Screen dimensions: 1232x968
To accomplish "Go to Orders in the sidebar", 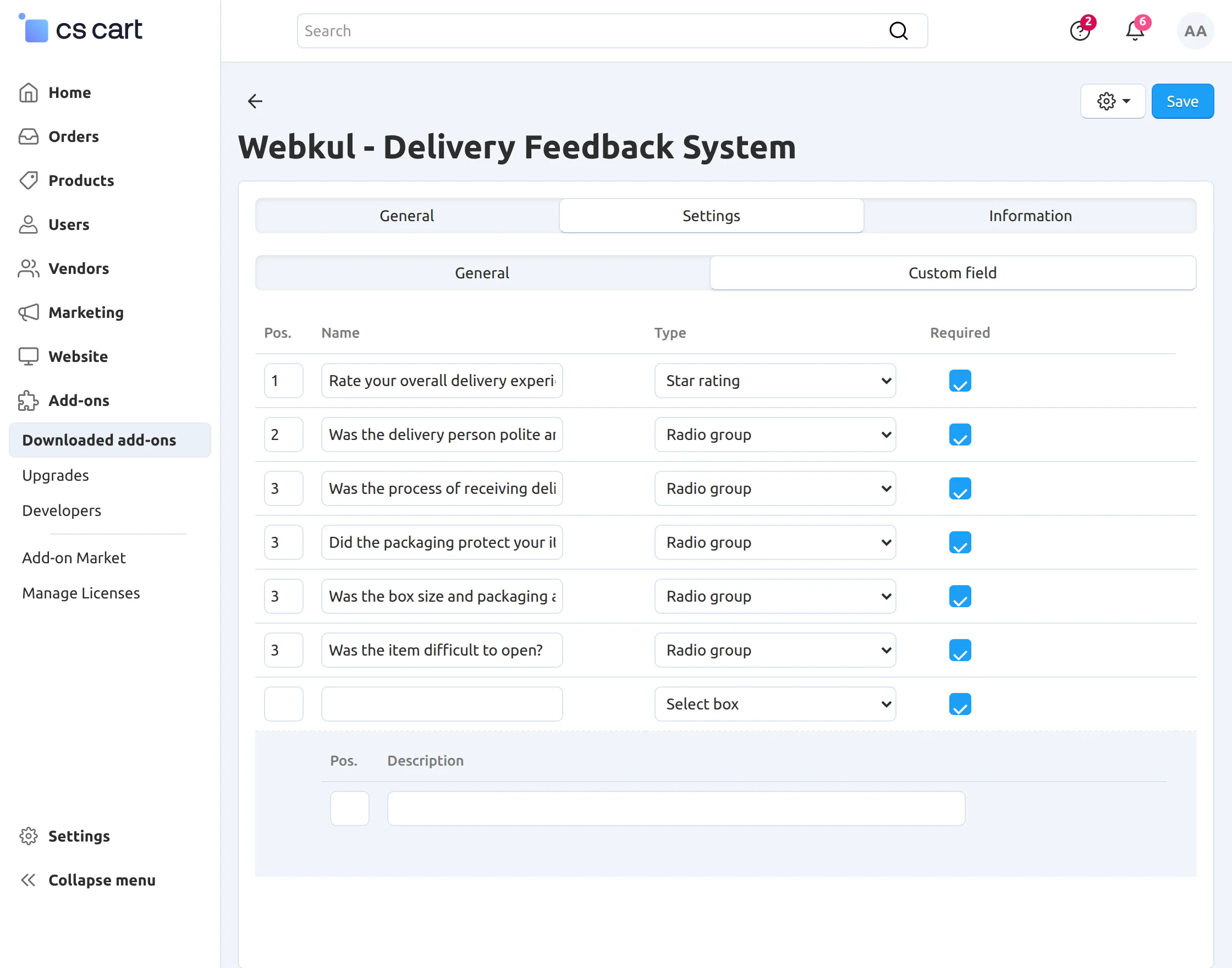I will click(x=74, y=136).
